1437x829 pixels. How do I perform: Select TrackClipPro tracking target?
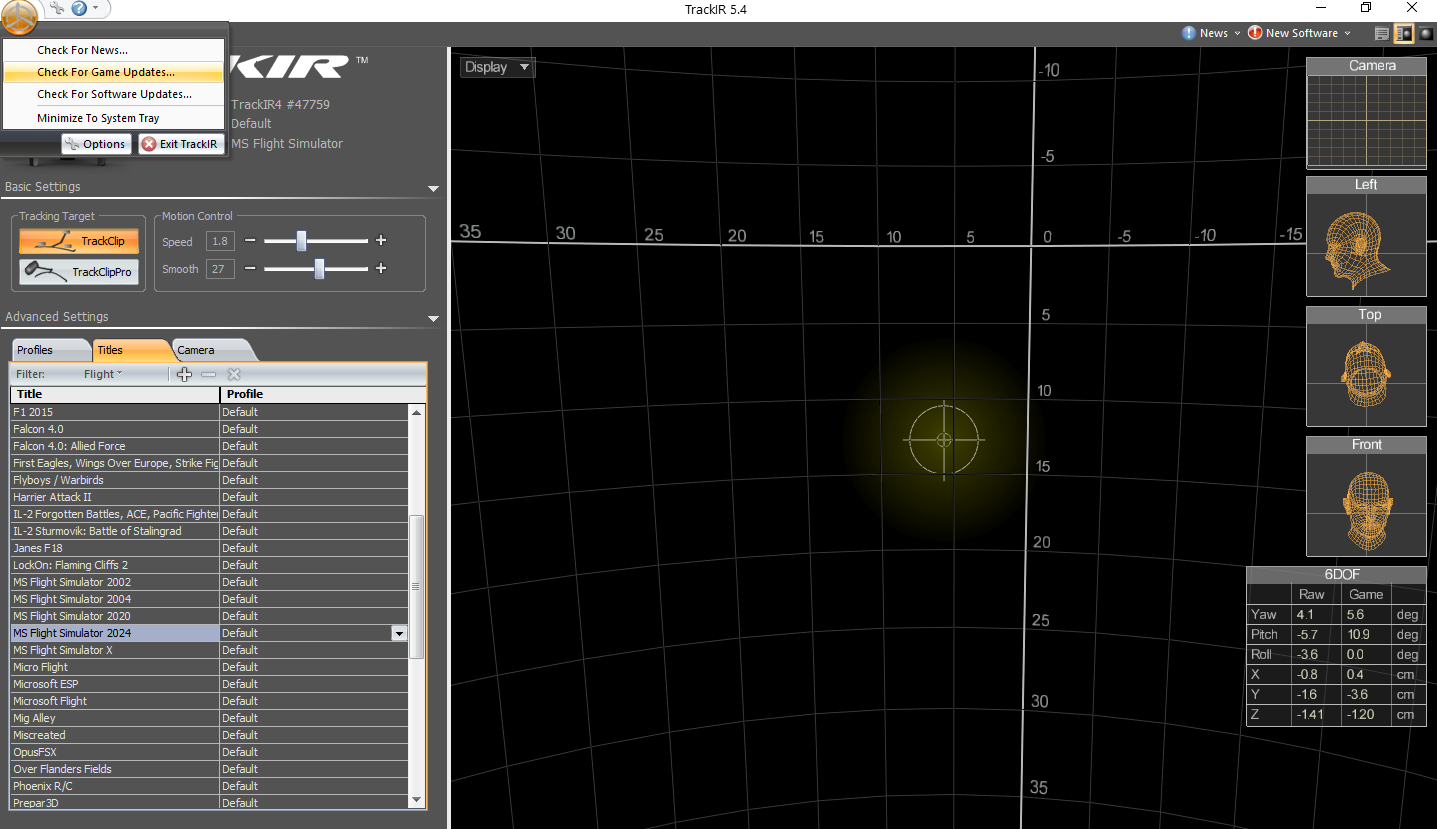[x=79, y=272]
